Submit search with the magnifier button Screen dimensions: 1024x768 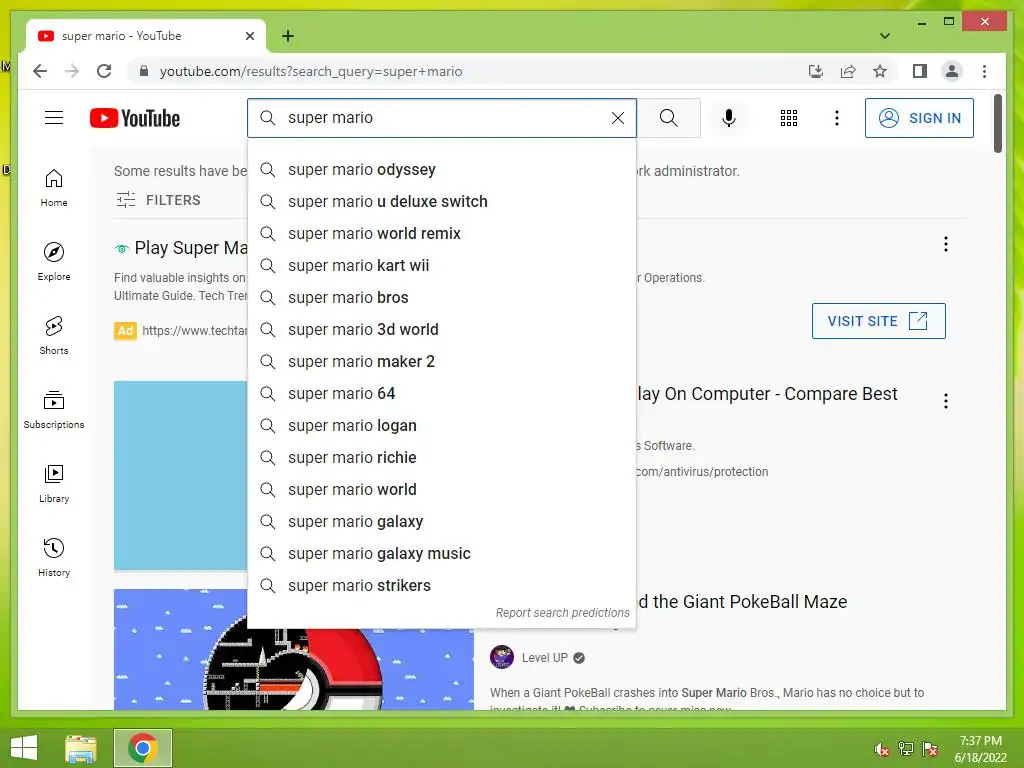668,118
